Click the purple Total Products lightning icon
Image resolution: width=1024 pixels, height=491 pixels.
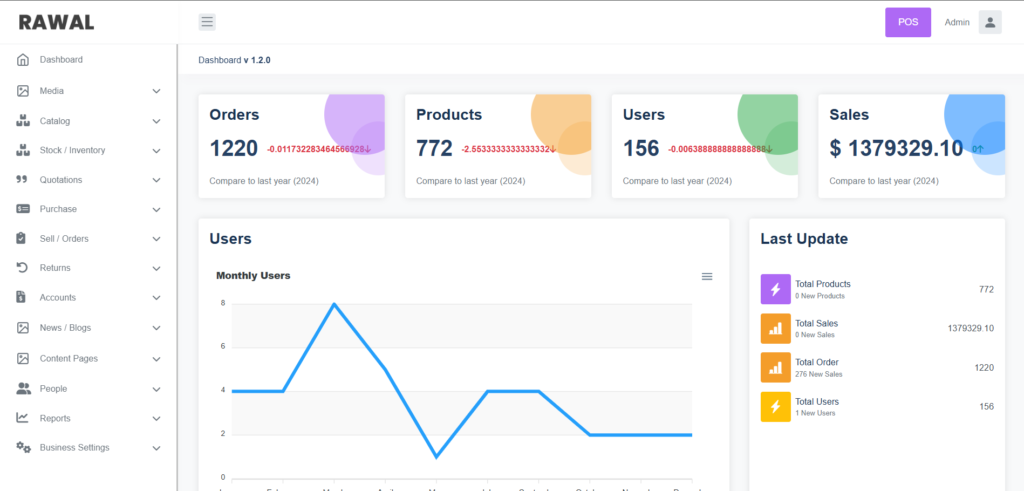click(775, 289)
